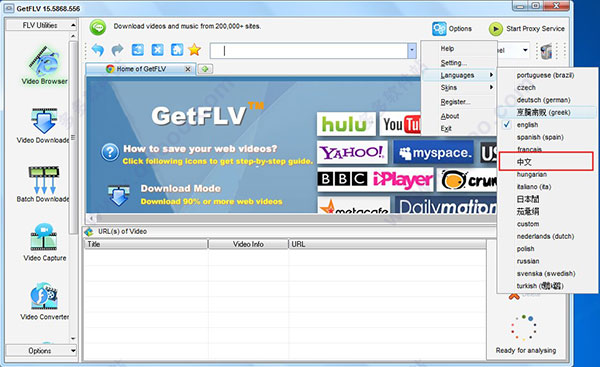The height and width of the screenshot is (367, 600).
Task: Open the Video Browser tool
Action: tap(44, 65)
